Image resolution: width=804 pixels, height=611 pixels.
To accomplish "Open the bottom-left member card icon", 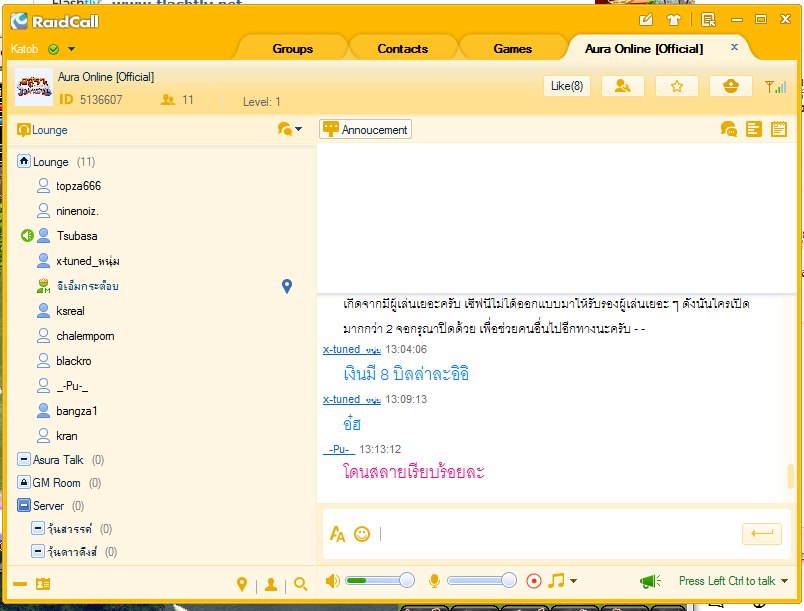I will (43, 584).
